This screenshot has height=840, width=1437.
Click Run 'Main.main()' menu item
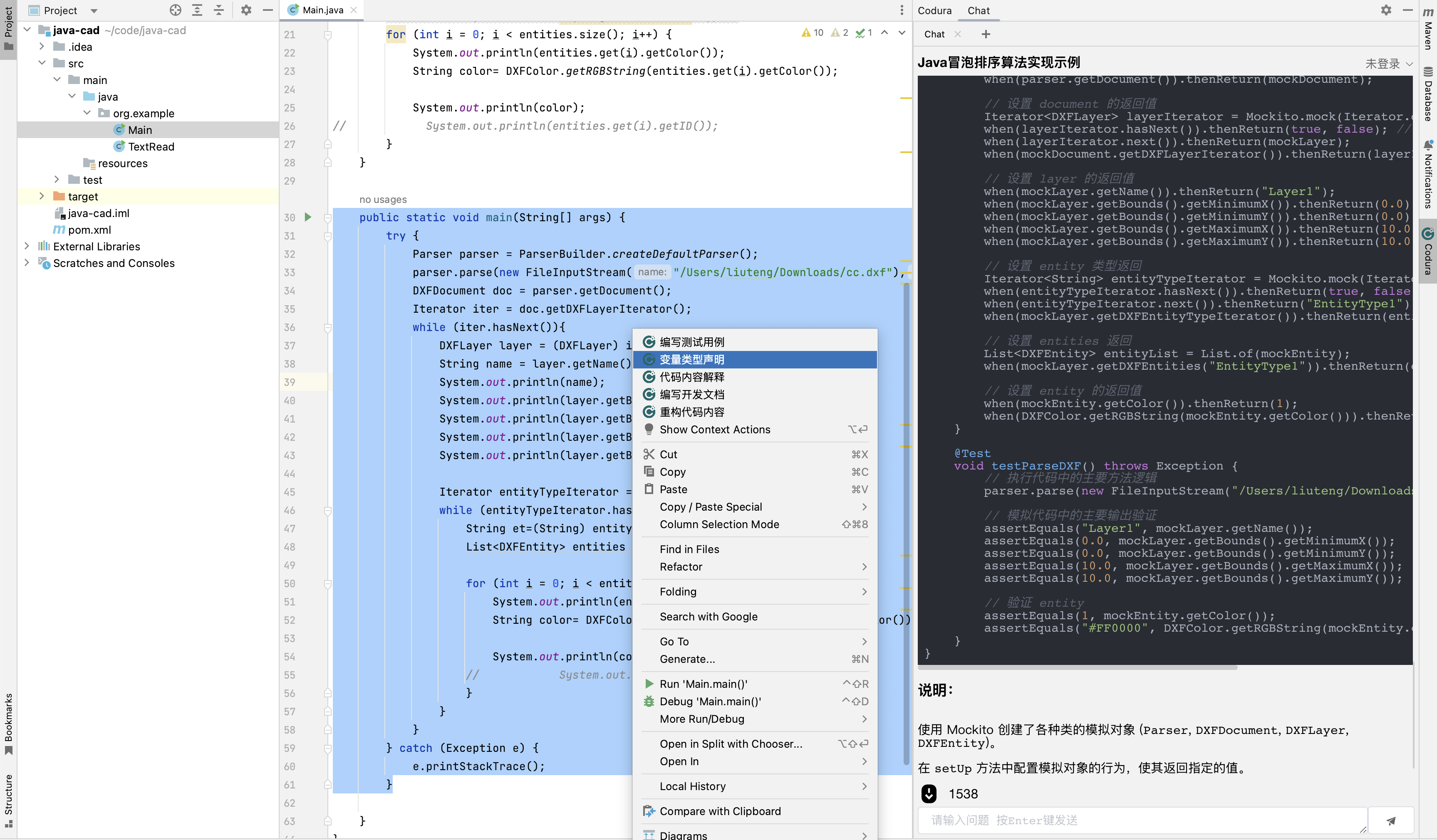click(755, 684)
